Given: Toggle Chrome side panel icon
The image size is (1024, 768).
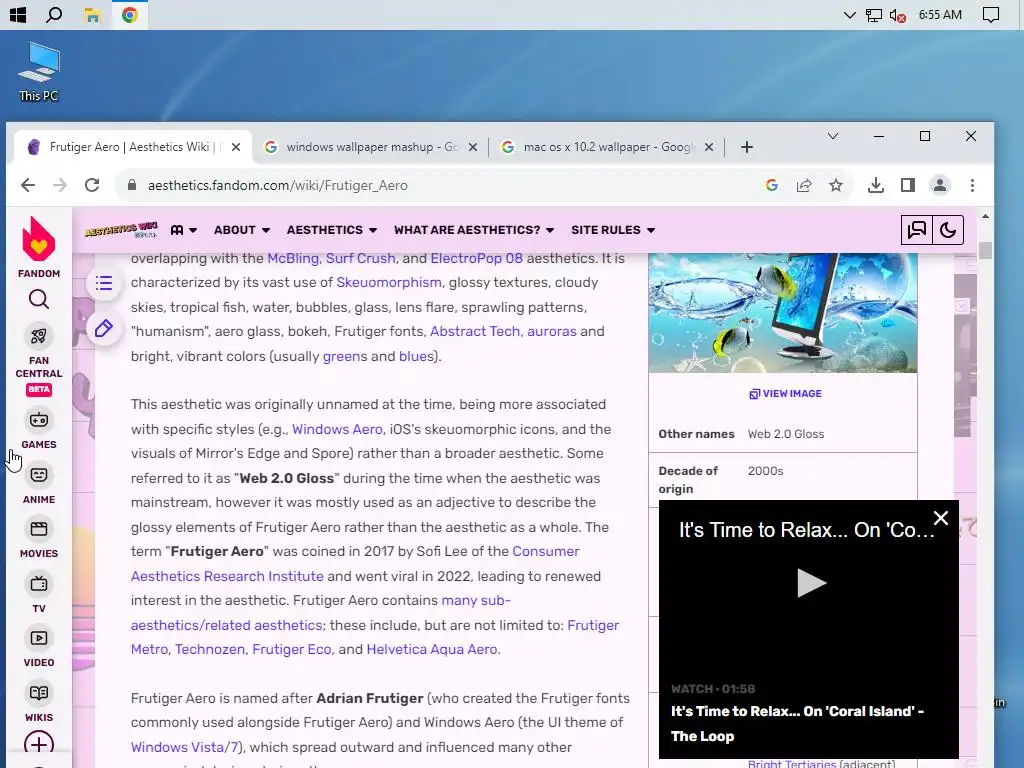Looking at the screenshot, I should tap(908, 185).
